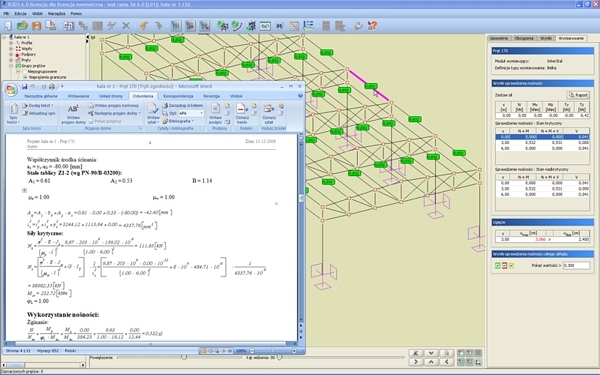Expand the Węzły tree node
The height and width of the screenshot is (375, 600).
point(11,49)
